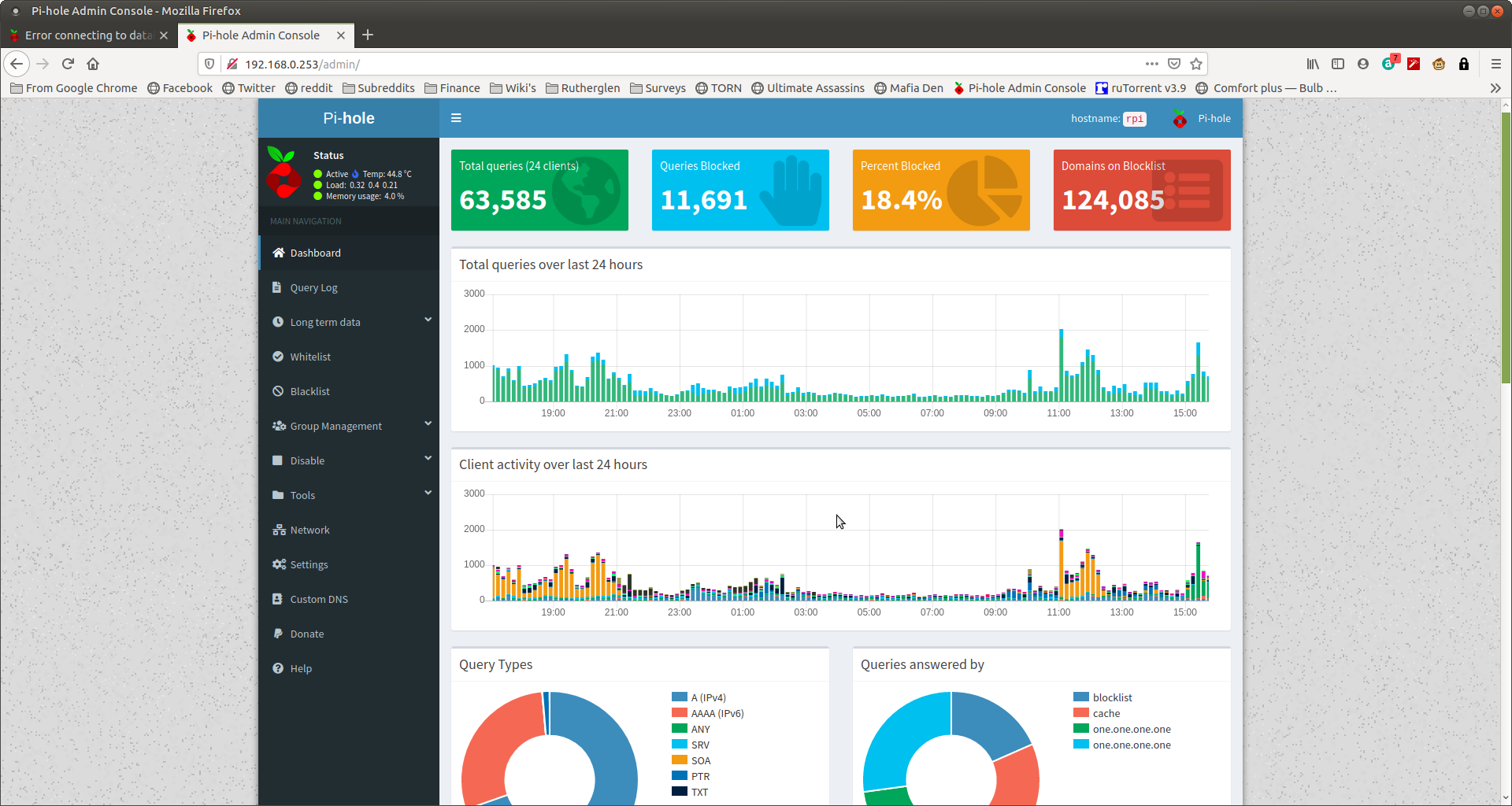The width and height of the screenshot is (1512, 806).
Task: Click the Whitelist check-circle icon
Action: [x=278, y=357]
